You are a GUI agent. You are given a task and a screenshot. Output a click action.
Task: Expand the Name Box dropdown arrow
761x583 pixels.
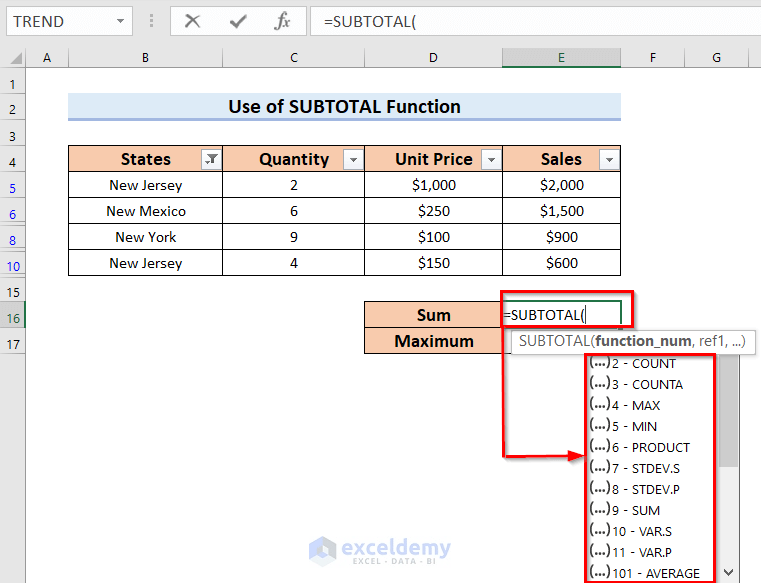tap(120, 21)
